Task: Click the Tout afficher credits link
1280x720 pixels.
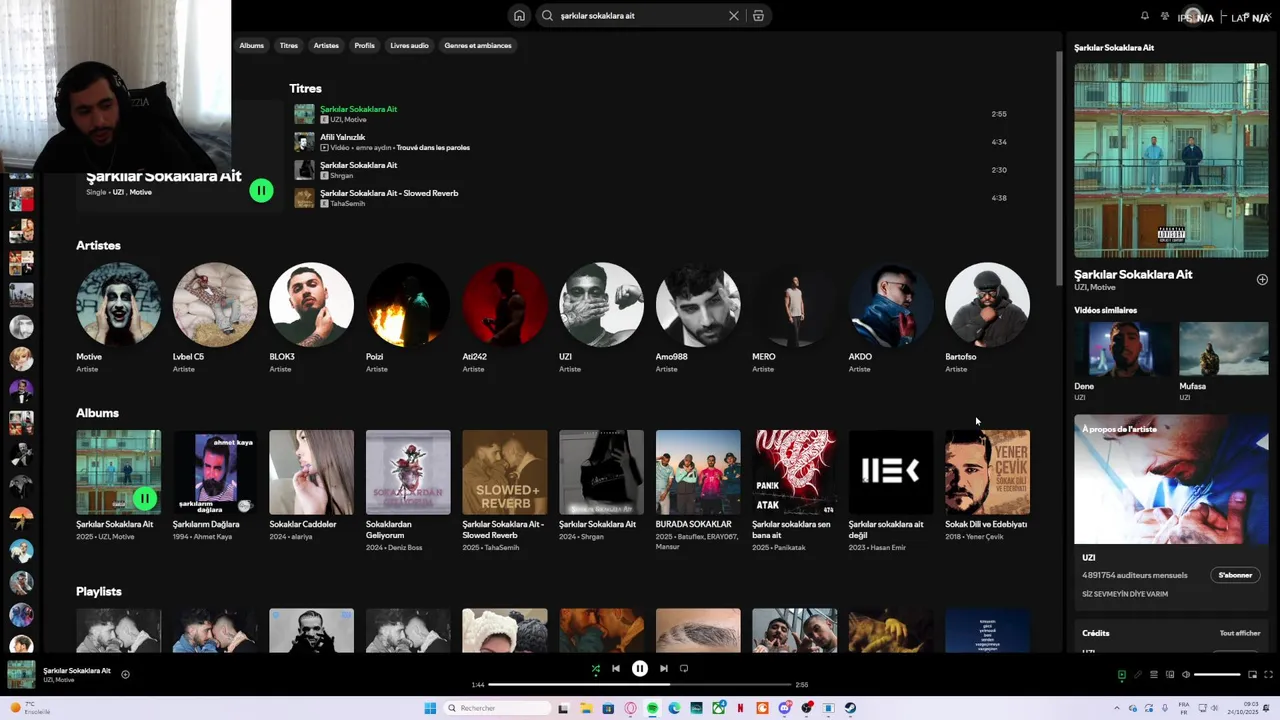Action: pos(1240,633)
